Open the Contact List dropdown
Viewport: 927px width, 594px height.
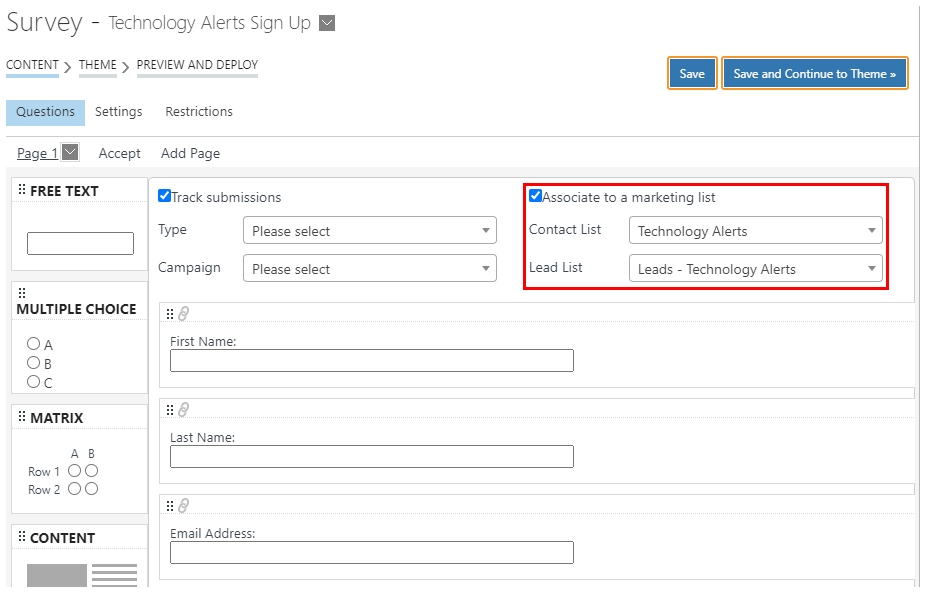(756, 231)
